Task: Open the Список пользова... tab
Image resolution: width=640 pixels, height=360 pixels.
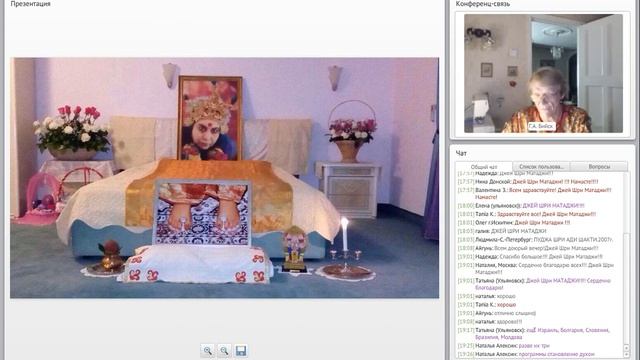Action: click(541, 167)
